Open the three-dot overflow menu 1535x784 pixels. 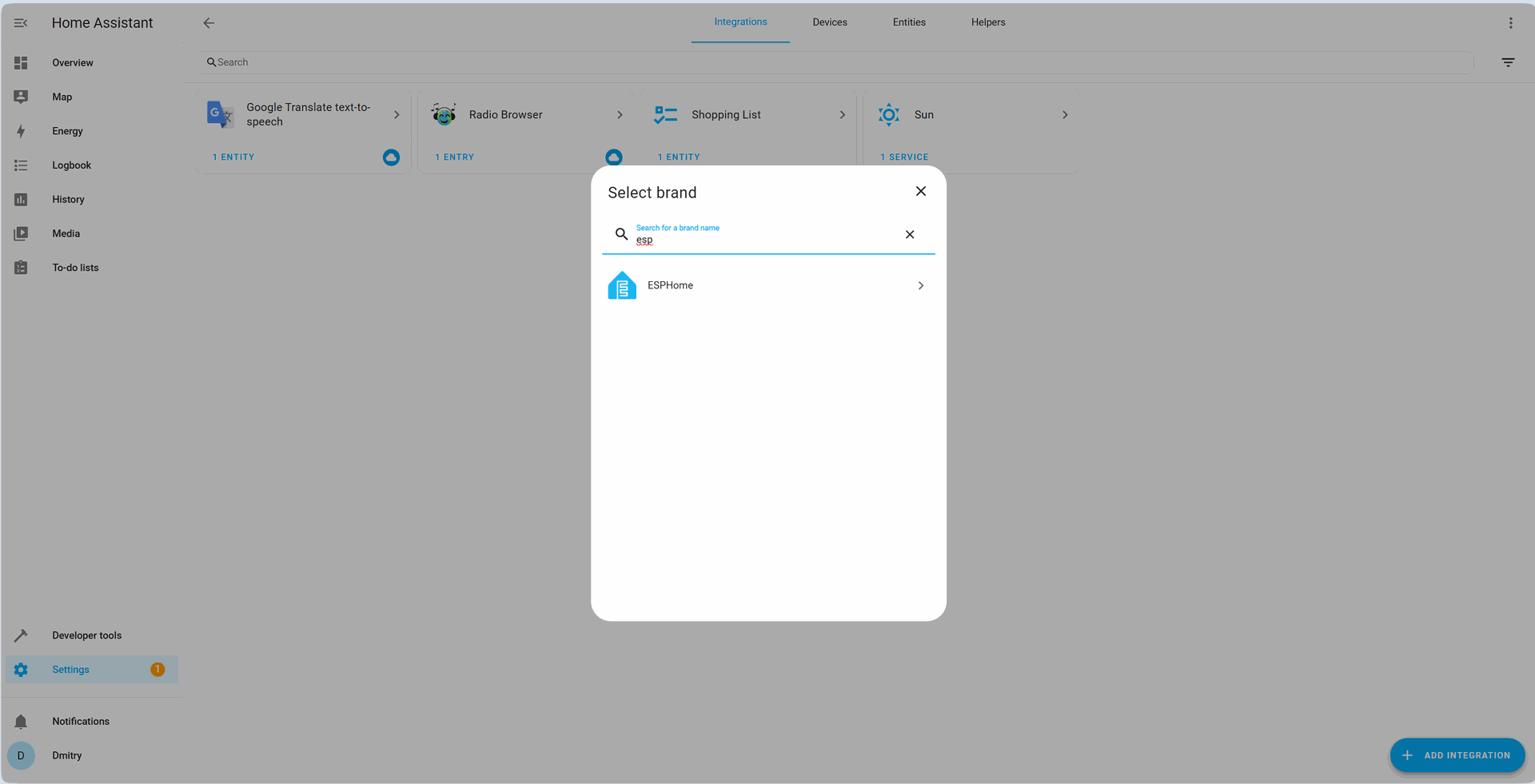click(x=1511, y=23)
